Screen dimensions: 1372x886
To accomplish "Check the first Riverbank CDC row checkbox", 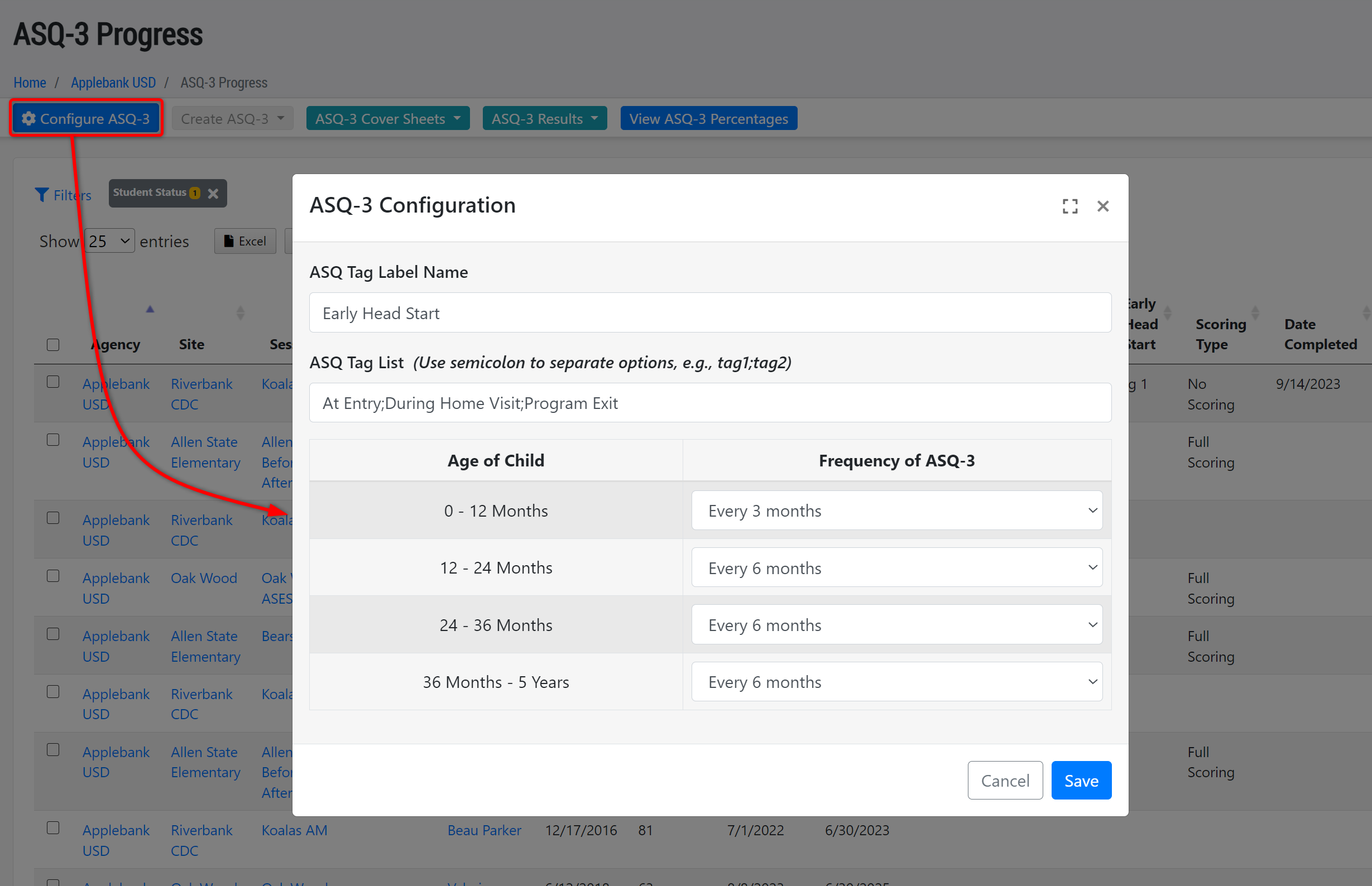I will click(x=53, y=382).
